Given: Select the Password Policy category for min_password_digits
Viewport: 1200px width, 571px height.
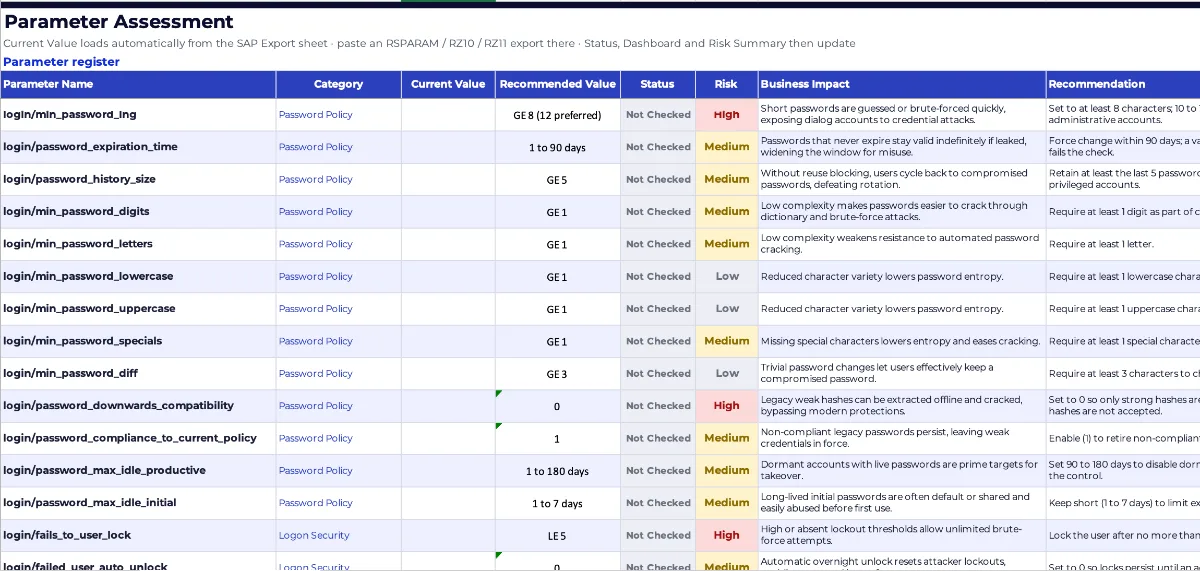Looking at the screenshot, I should [339, 212].
